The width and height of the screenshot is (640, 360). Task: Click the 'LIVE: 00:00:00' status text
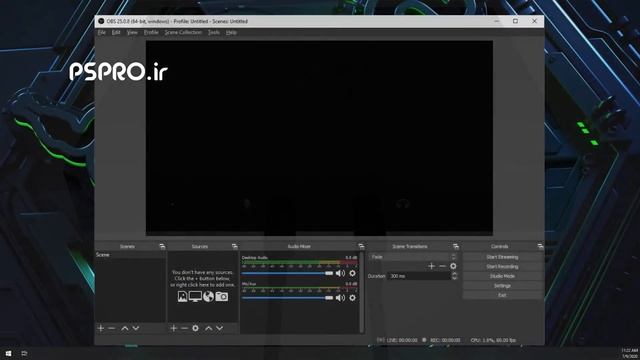pos(402,340)
